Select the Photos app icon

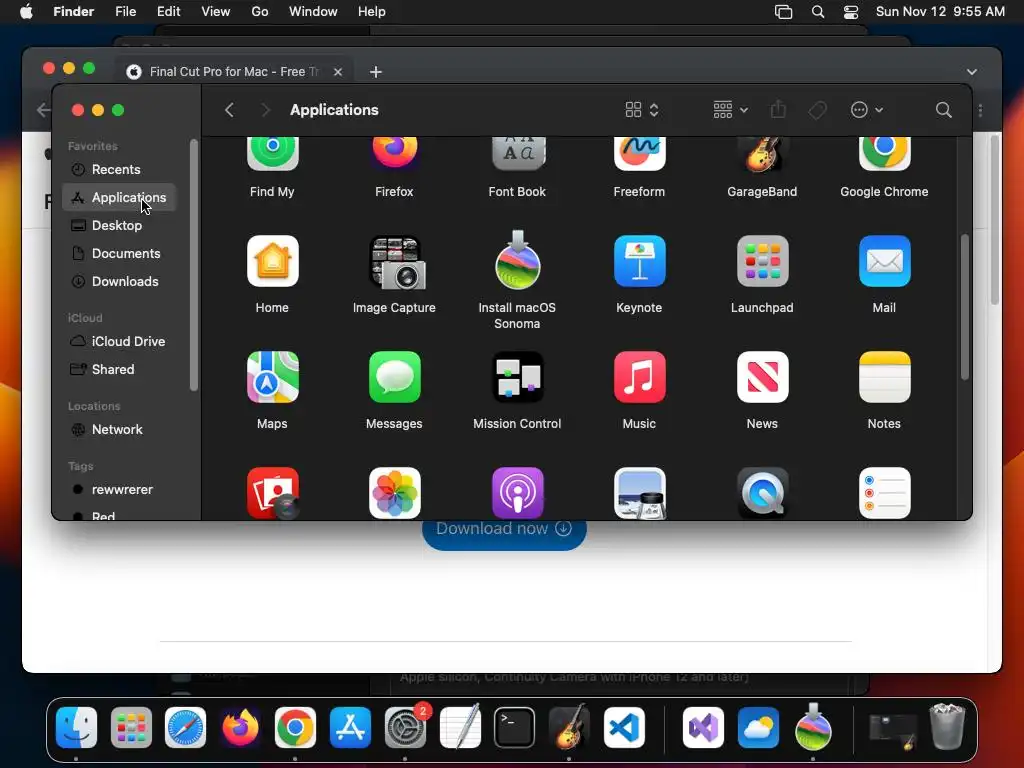click(x=394, y=493)
